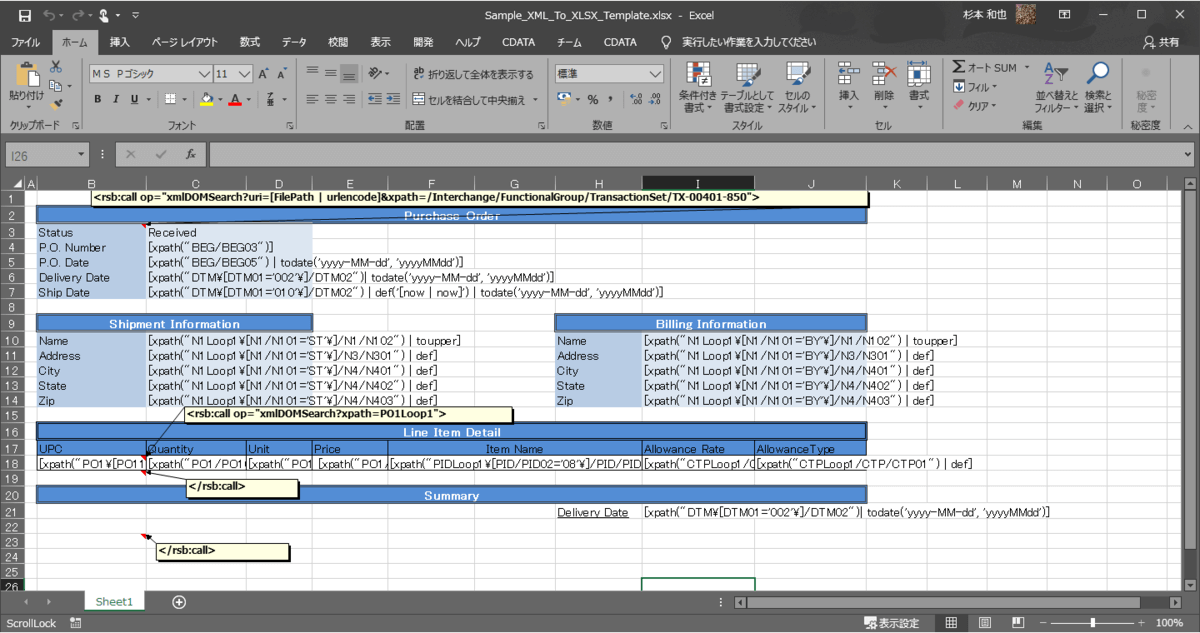The height and width of the screenshot is (633, 1200).
Task: Open the font name dropdown MS Pゴシック
Action: (204, 74)
